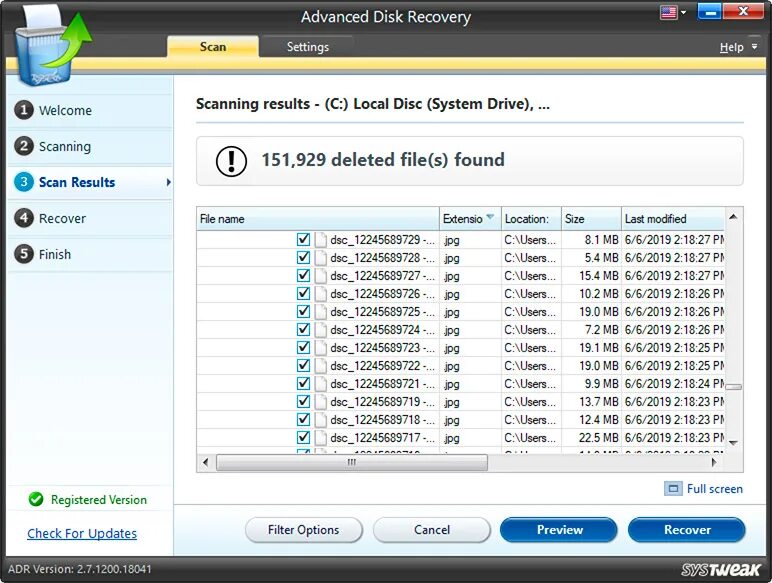Screen dimensions: 772x583
Task: Open the language dropdown arrow beside the flag
Action: point(683,13)
